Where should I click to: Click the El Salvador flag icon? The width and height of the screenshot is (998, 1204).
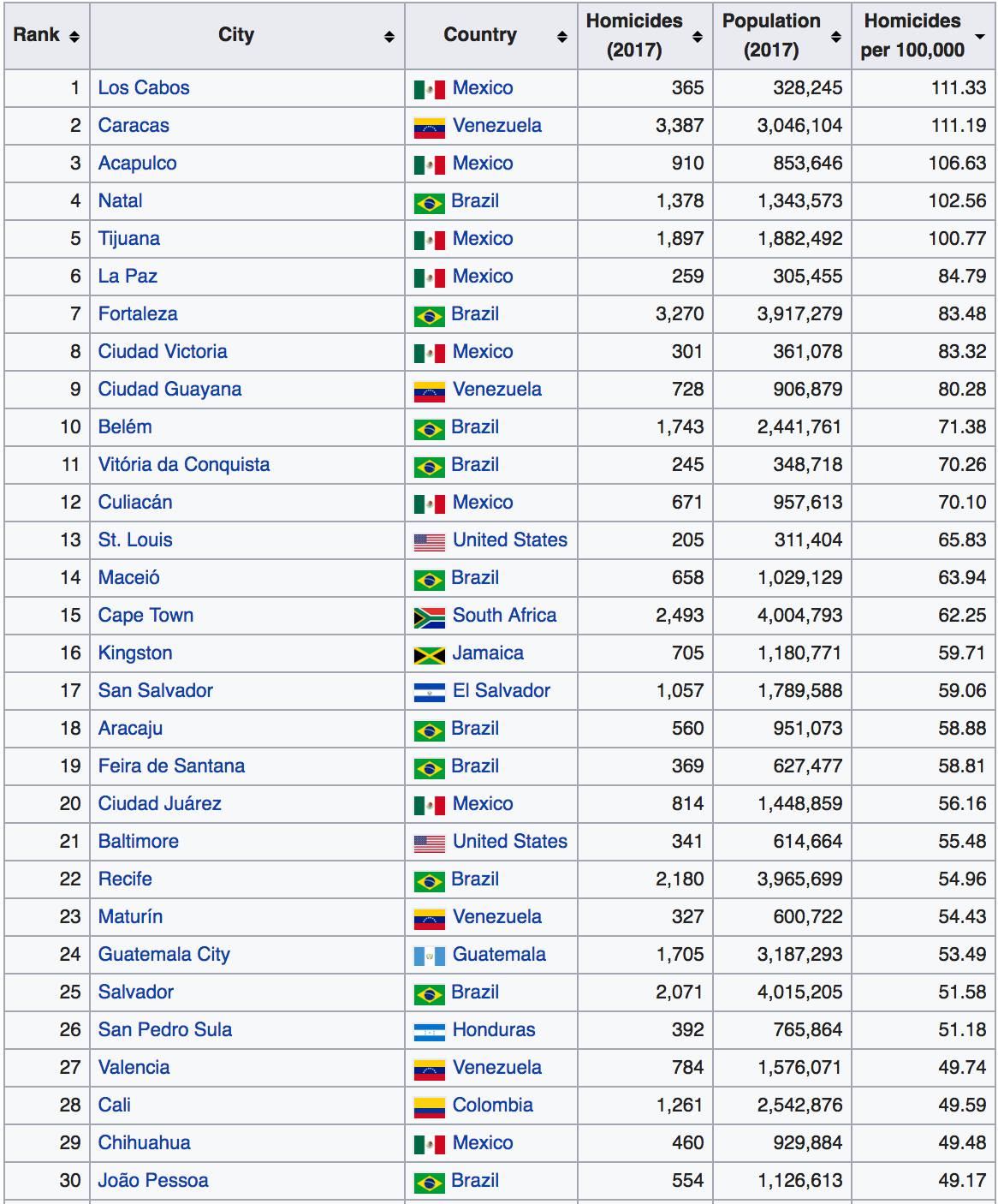pos(429,692)
